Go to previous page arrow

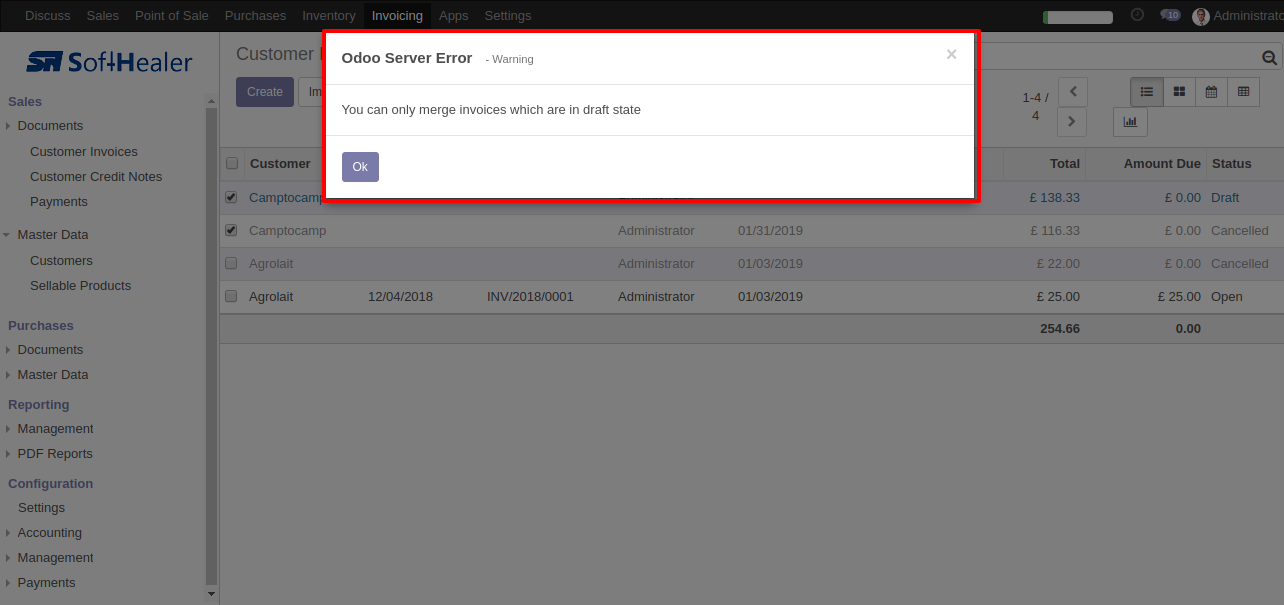(x=1073, y=92)
